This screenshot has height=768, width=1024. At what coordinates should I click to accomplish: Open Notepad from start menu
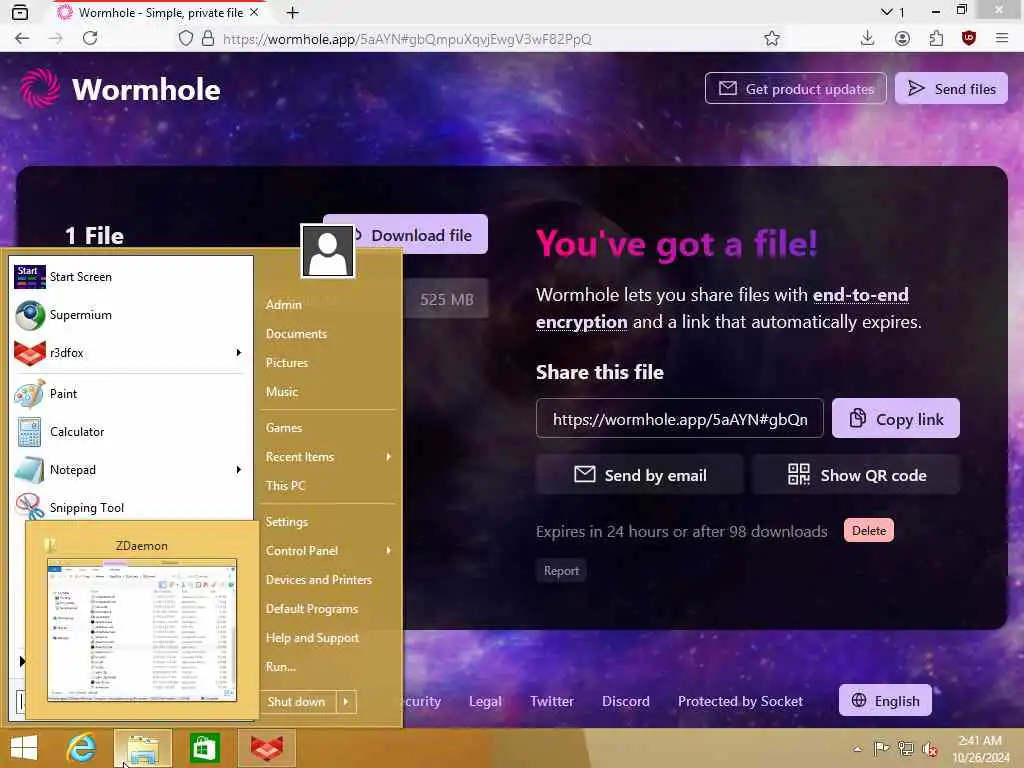click(x=129, y=470)
